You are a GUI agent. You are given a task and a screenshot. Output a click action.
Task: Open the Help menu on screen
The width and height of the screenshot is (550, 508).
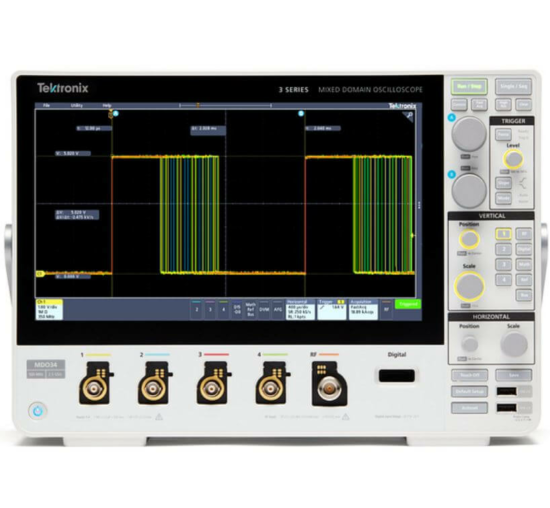click(107, 105)
